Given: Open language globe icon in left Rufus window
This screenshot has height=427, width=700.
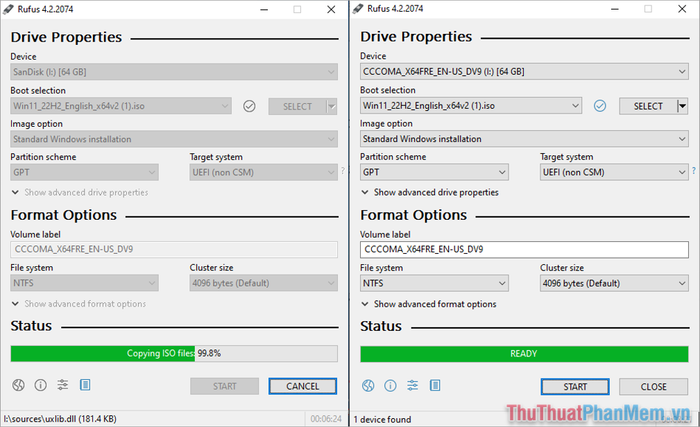Looking at the screenshot, I should (x=18, y=385).
